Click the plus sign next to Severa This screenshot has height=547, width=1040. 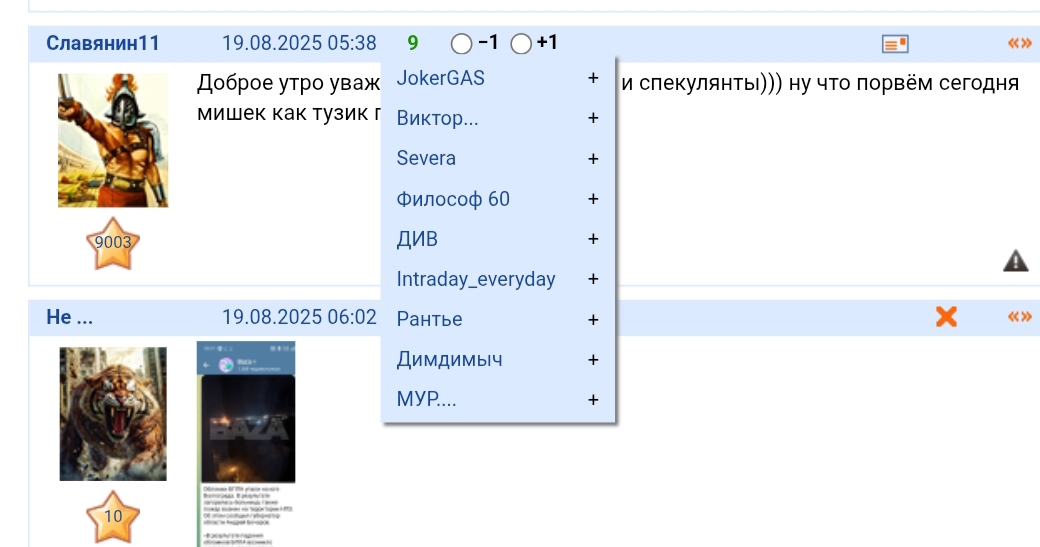pos(593,158)
